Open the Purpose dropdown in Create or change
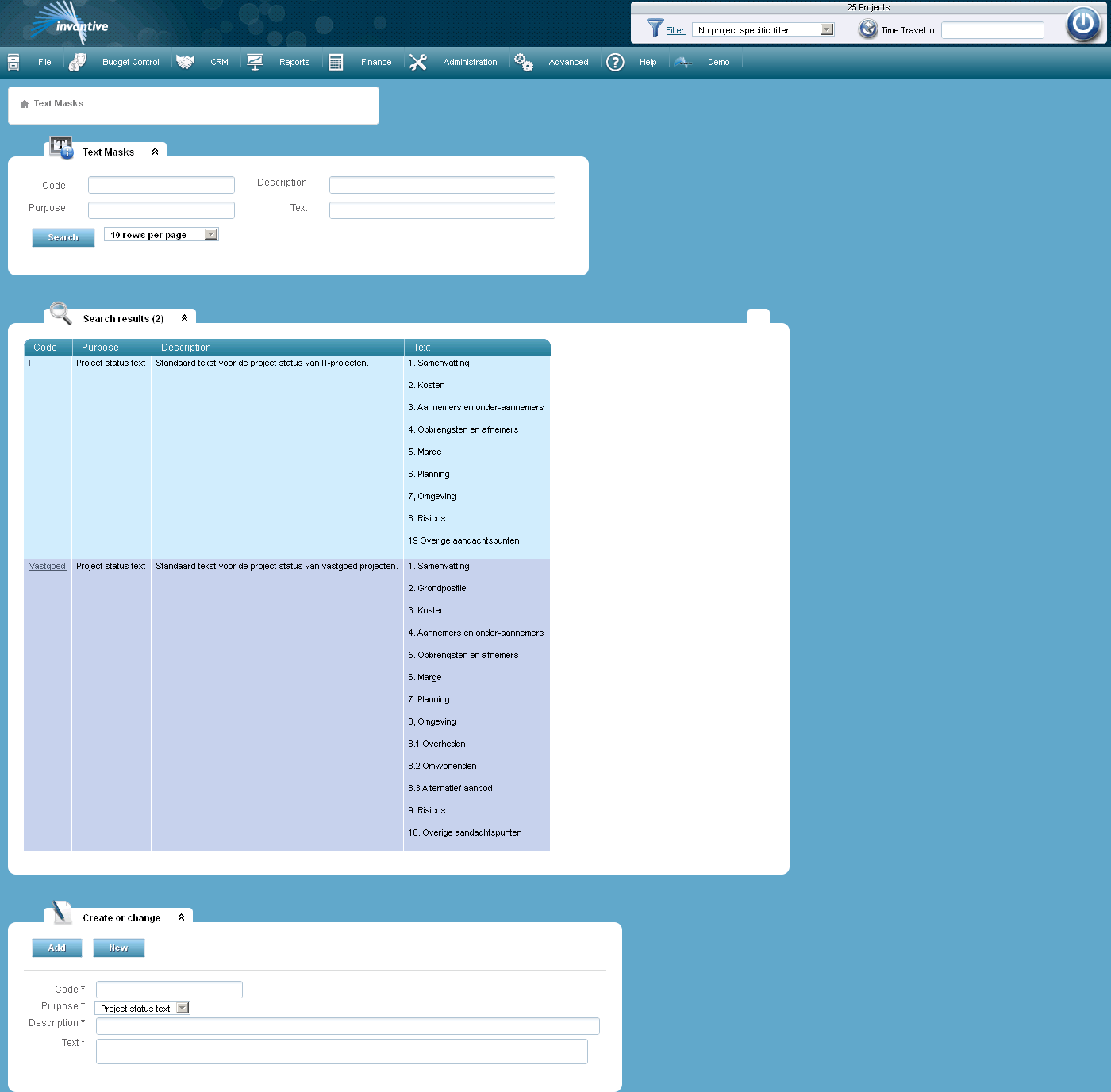The width and height of the screenshot is (1111, 1092). (x=183, y=1007)
